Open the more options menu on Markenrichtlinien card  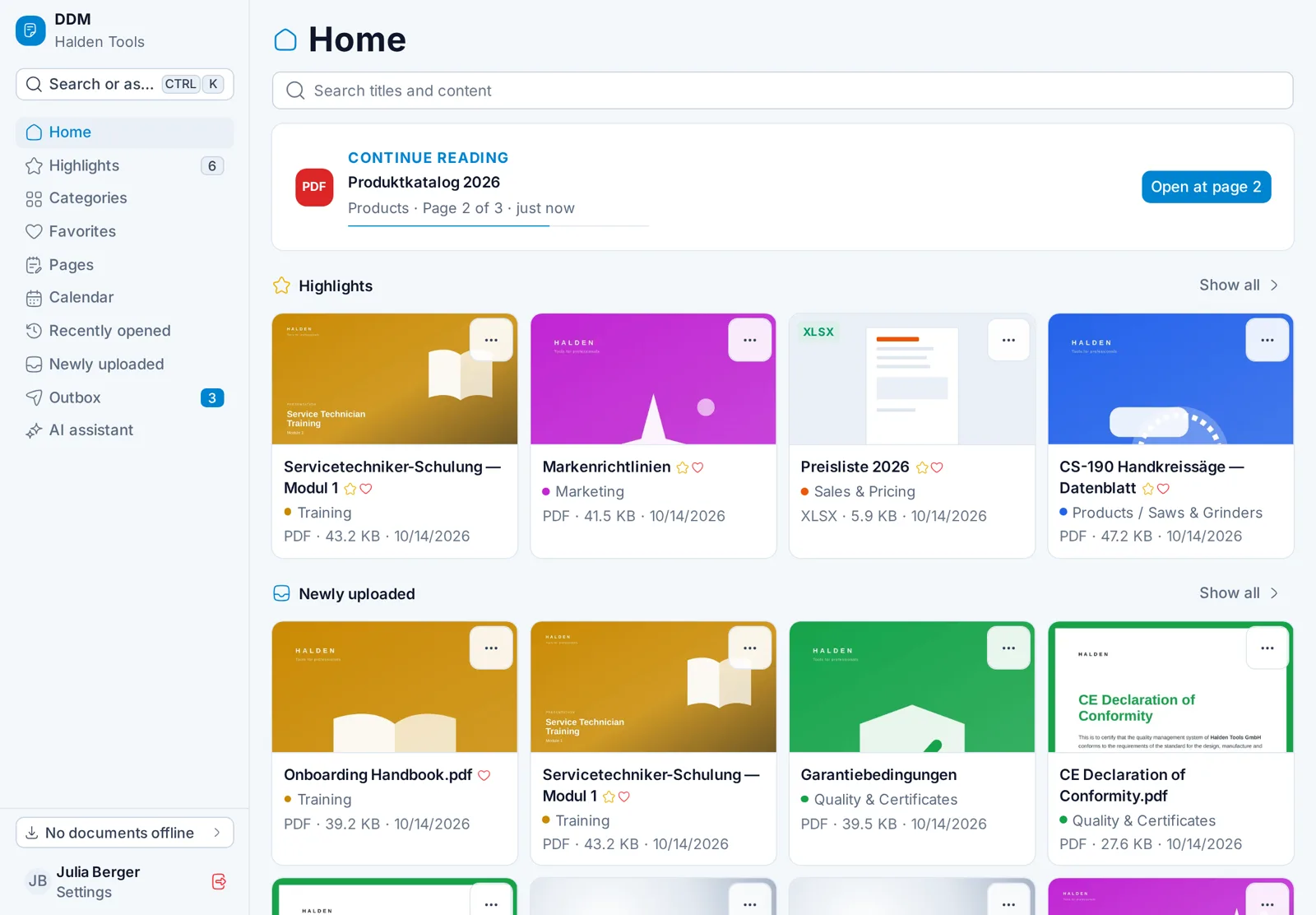(x=750, y=340)
